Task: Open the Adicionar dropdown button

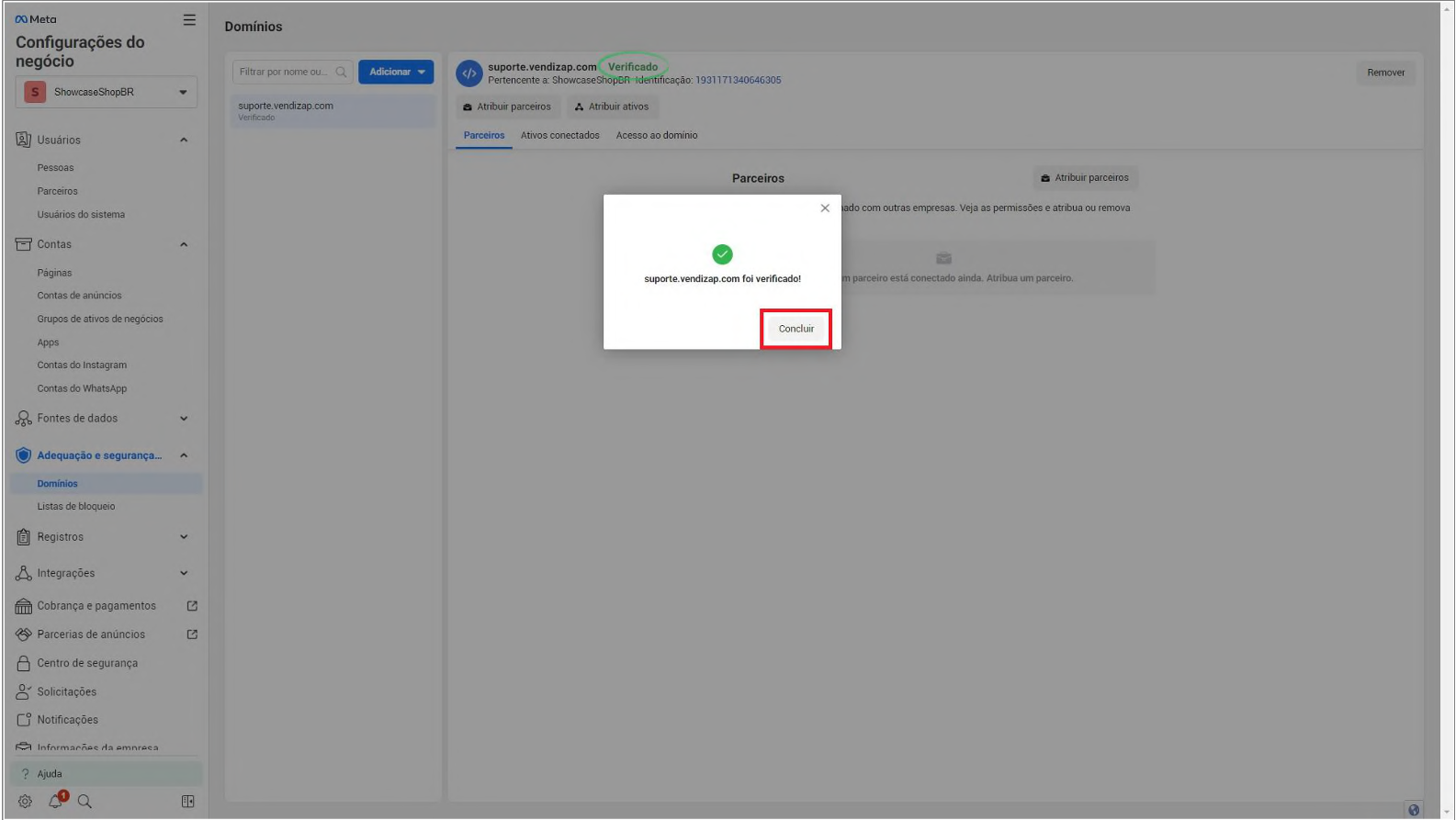Action: click(x=396, y=72)
